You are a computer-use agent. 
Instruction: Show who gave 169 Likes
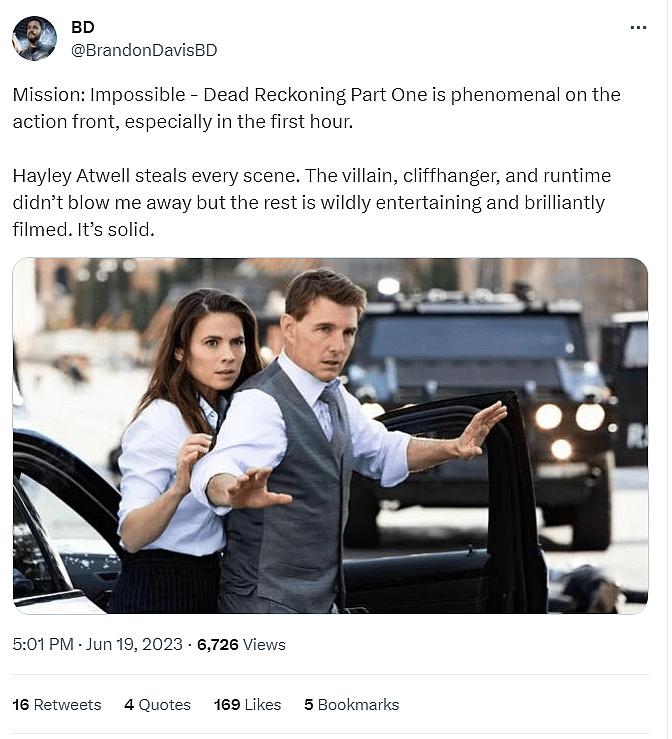(247, 705)
